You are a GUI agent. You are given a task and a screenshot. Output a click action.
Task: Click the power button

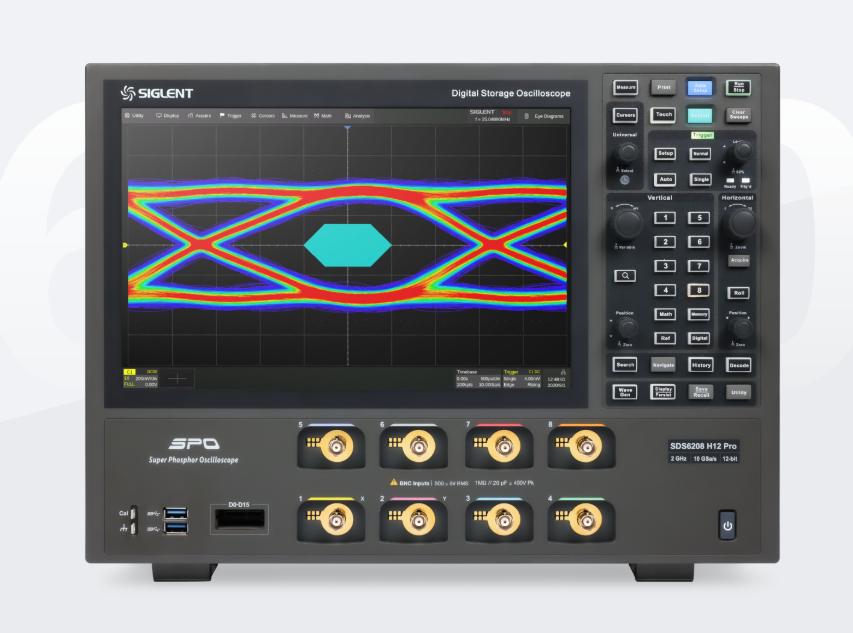click(x=727, y=525)
